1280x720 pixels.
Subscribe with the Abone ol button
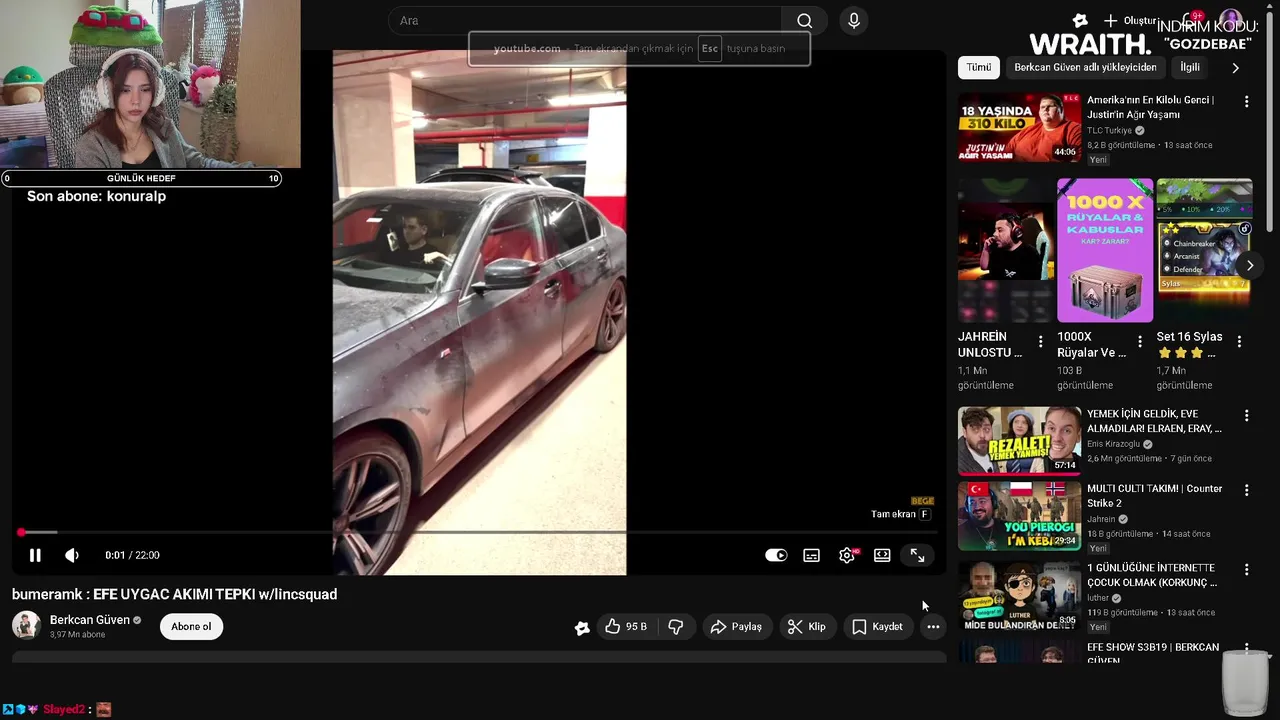point(191,627)
